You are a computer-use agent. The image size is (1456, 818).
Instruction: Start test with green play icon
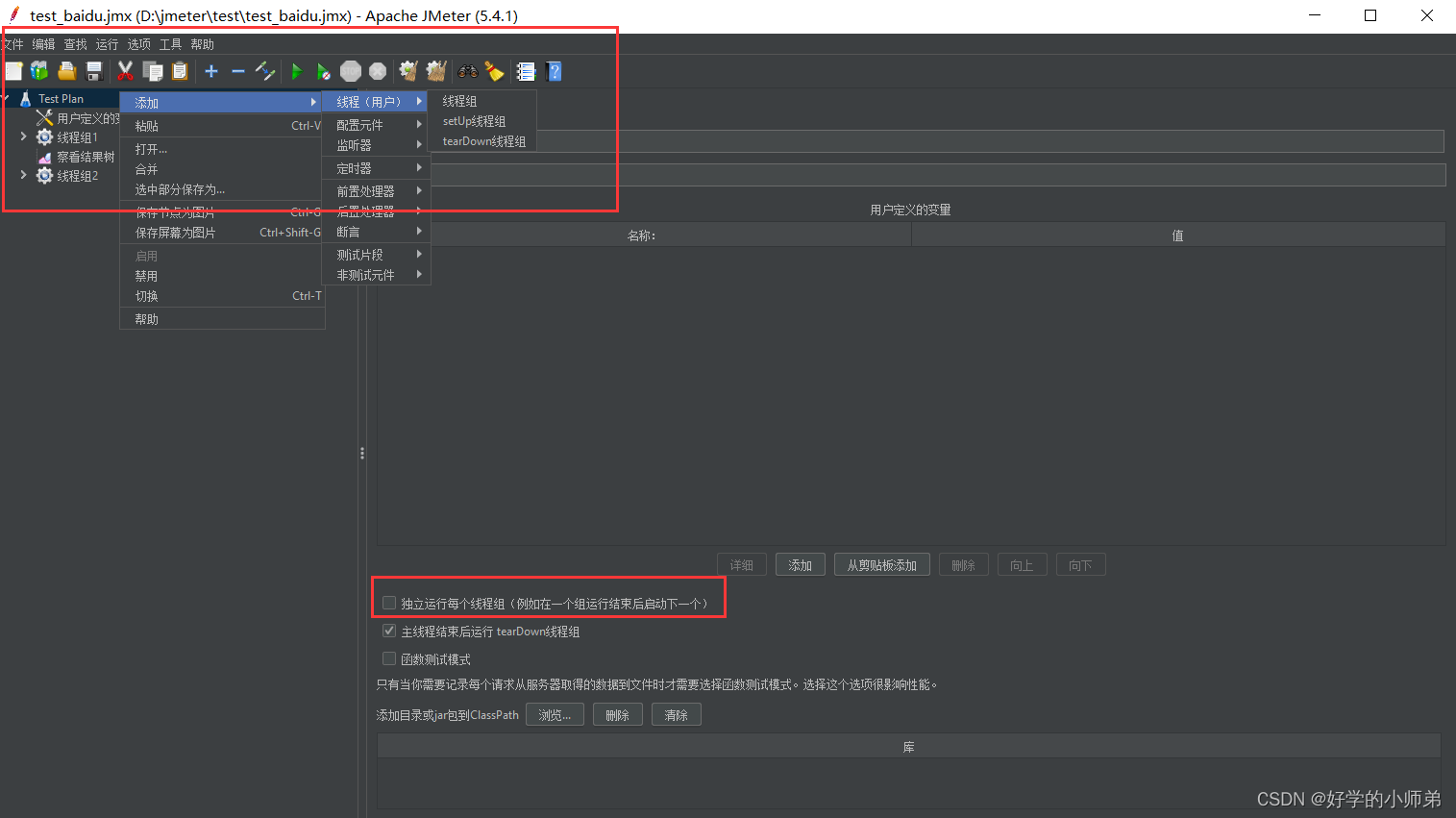pyautogui.click(x=297, y=71)
